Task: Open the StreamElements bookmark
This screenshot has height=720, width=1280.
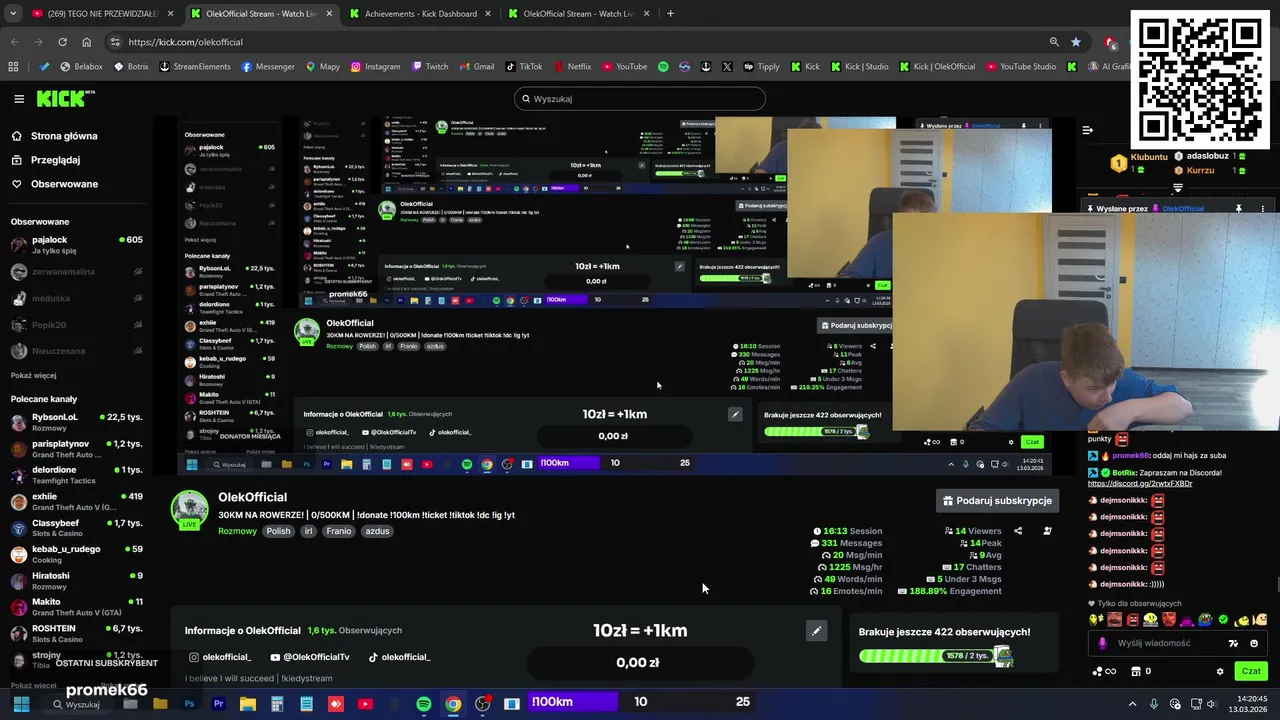Action: click(x=194, y=67)
